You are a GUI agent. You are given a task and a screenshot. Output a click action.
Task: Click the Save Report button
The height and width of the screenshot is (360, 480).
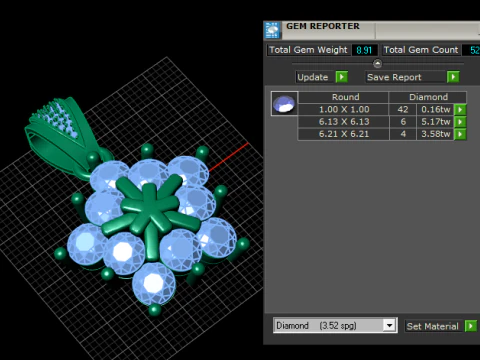(x=406, y=77)
